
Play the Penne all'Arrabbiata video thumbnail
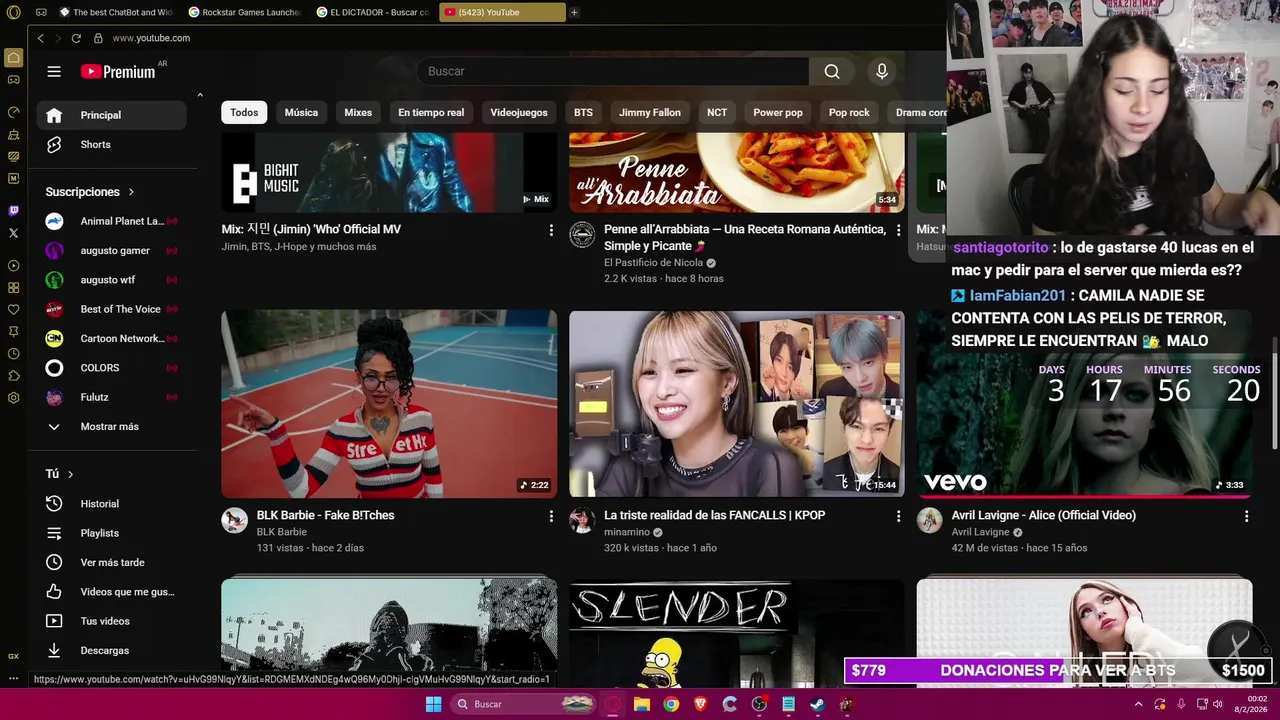[x=737, y=172]
